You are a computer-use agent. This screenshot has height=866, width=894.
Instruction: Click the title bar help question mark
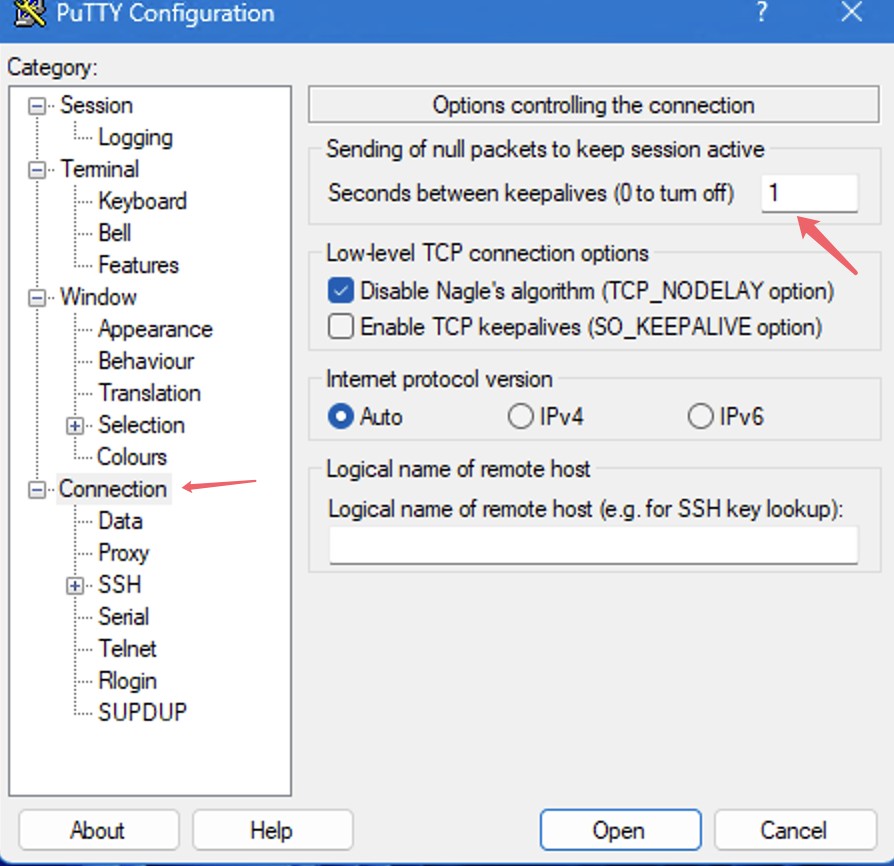click(x=764, y=13)
